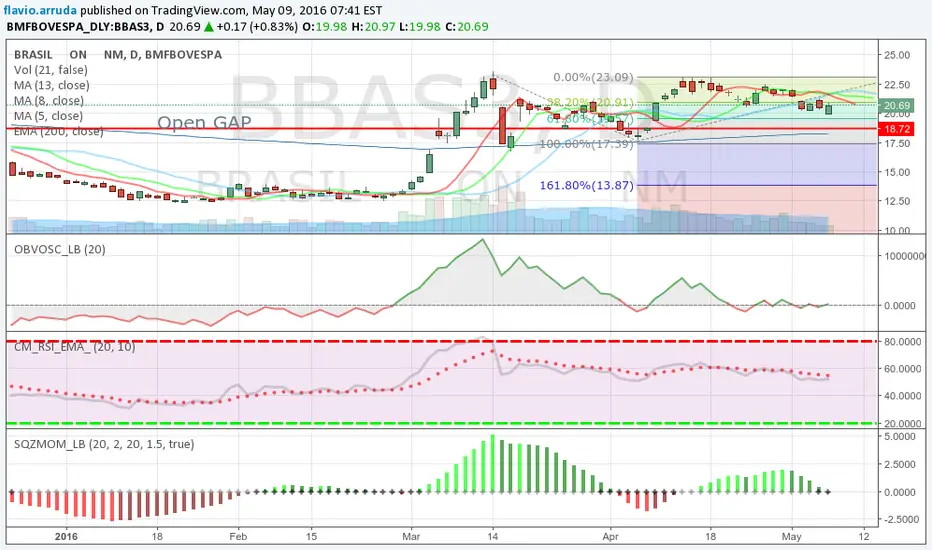Click the 25.00 price scale value

(896, 55)
